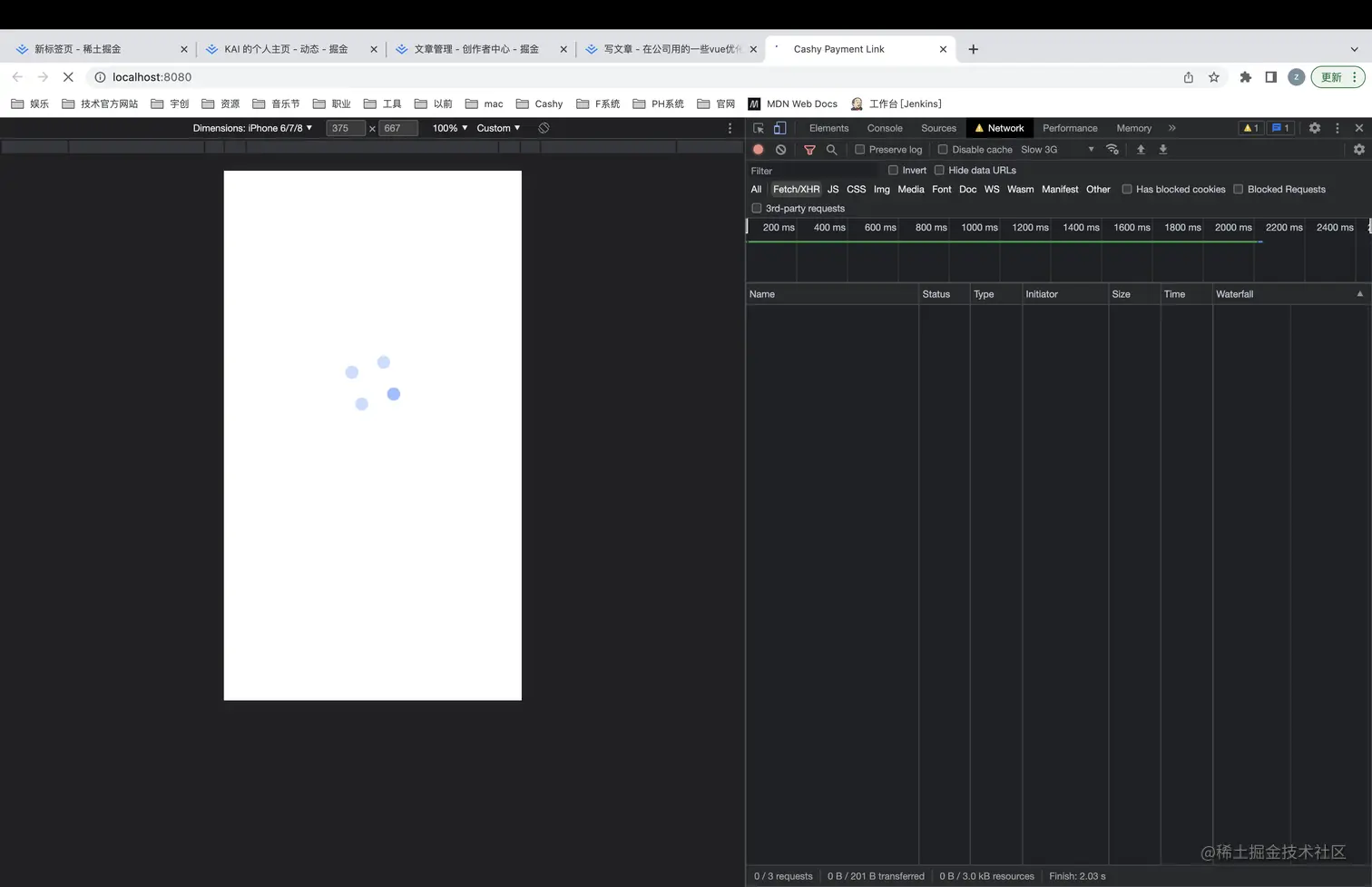Image resolution: width=1372 pixels, height=887 pixels.
Task: Open the share page icon in address bar
Action: point(1189,77)
